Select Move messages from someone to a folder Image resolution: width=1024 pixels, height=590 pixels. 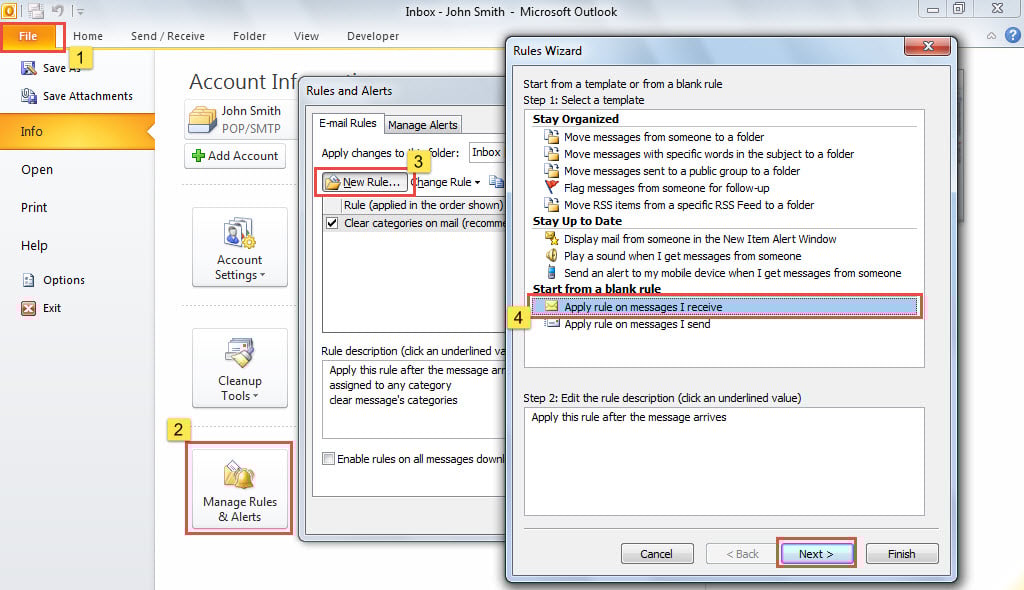664,137
